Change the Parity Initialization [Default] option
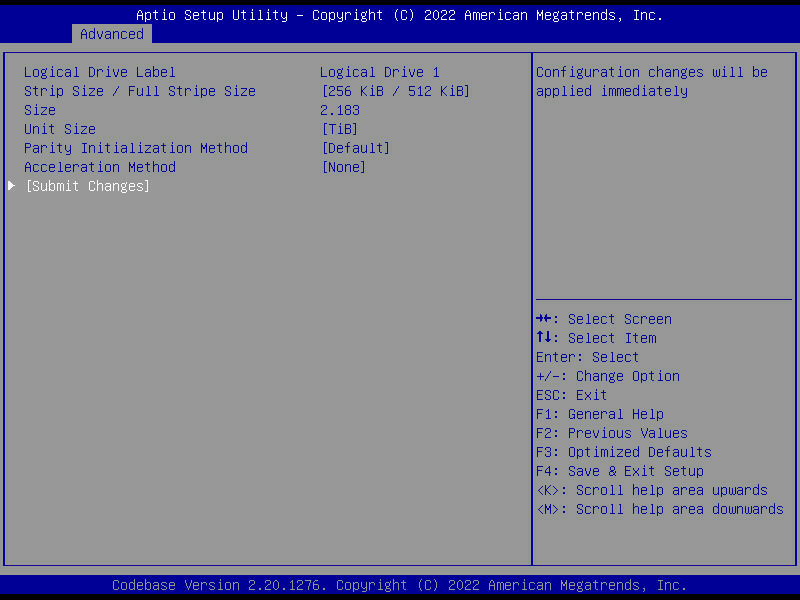The width and height of the screenshot is (800, 600). click(x=355, y=148)
